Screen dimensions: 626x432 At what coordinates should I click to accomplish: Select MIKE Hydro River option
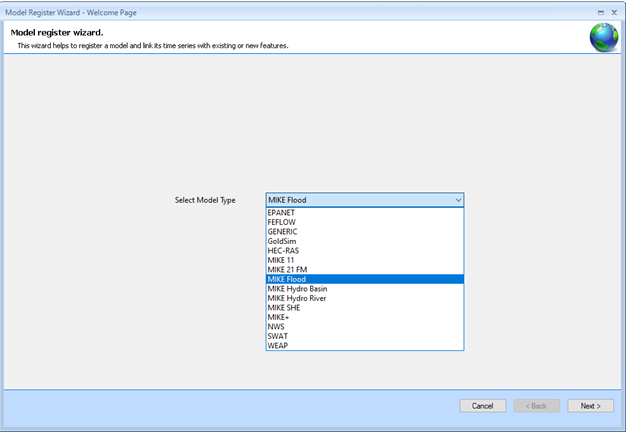click(365, 298)
